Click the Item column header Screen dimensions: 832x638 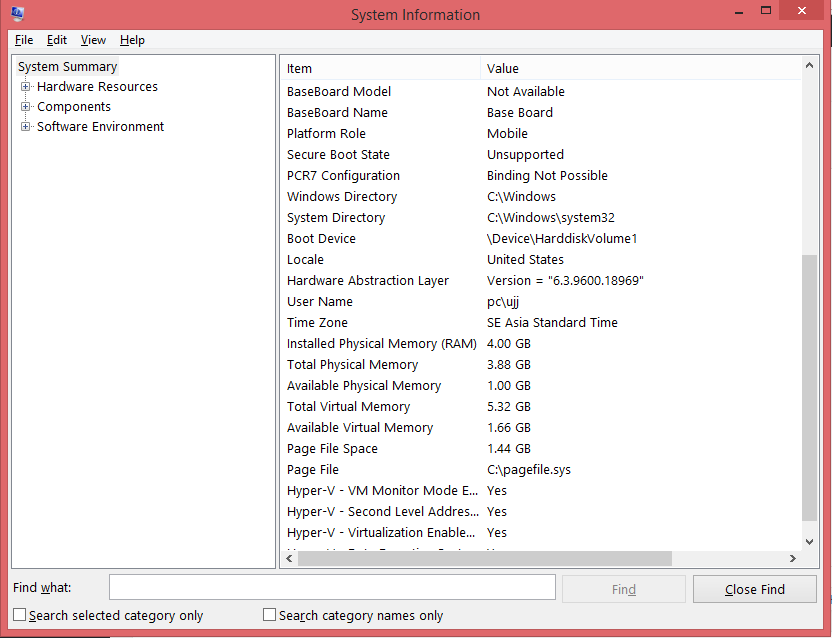coord(380,68)
